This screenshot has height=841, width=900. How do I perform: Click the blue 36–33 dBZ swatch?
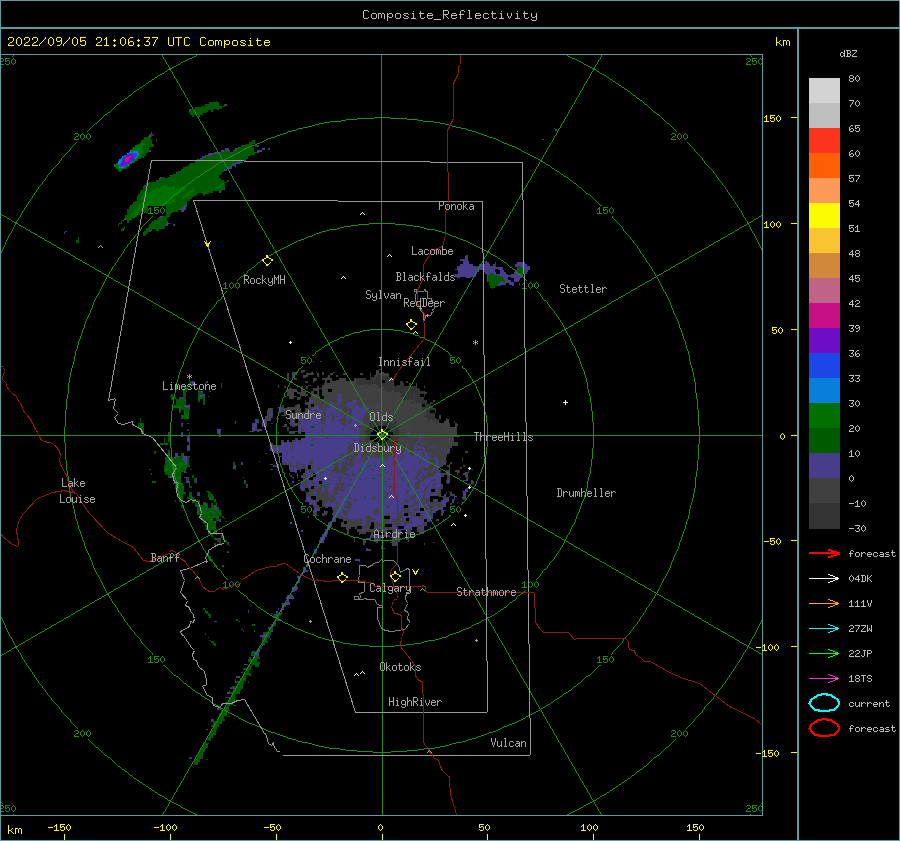(824, 366)
